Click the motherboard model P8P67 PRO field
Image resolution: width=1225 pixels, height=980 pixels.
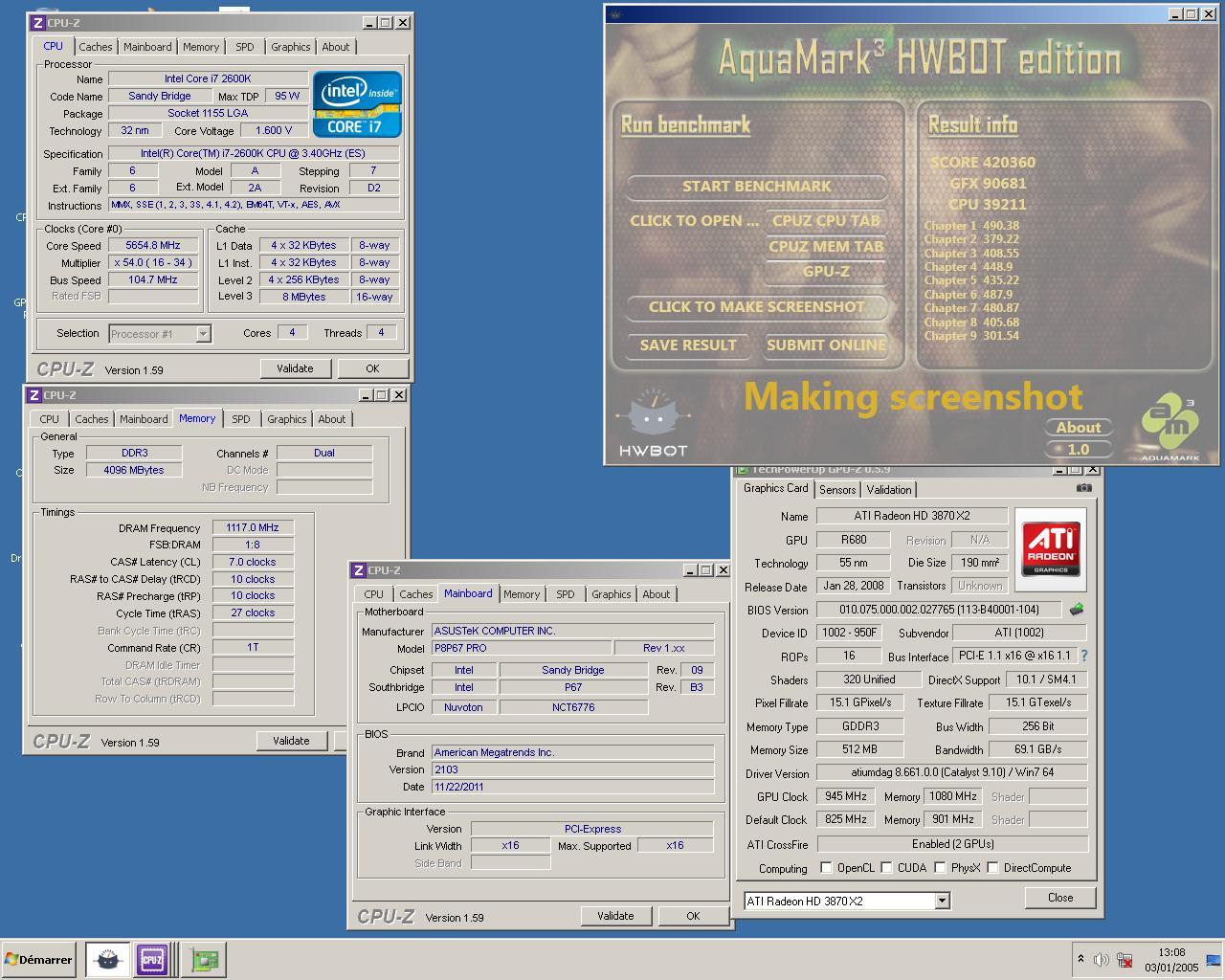click(x=522, y=648)
